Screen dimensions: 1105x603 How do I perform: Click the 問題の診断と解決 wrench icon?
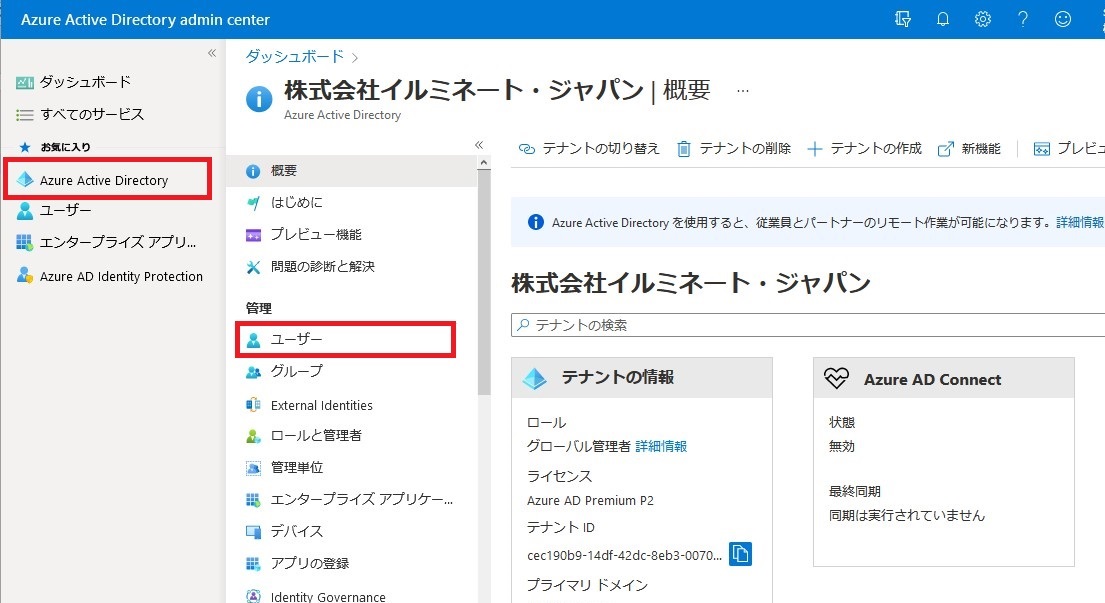[253, 267]
